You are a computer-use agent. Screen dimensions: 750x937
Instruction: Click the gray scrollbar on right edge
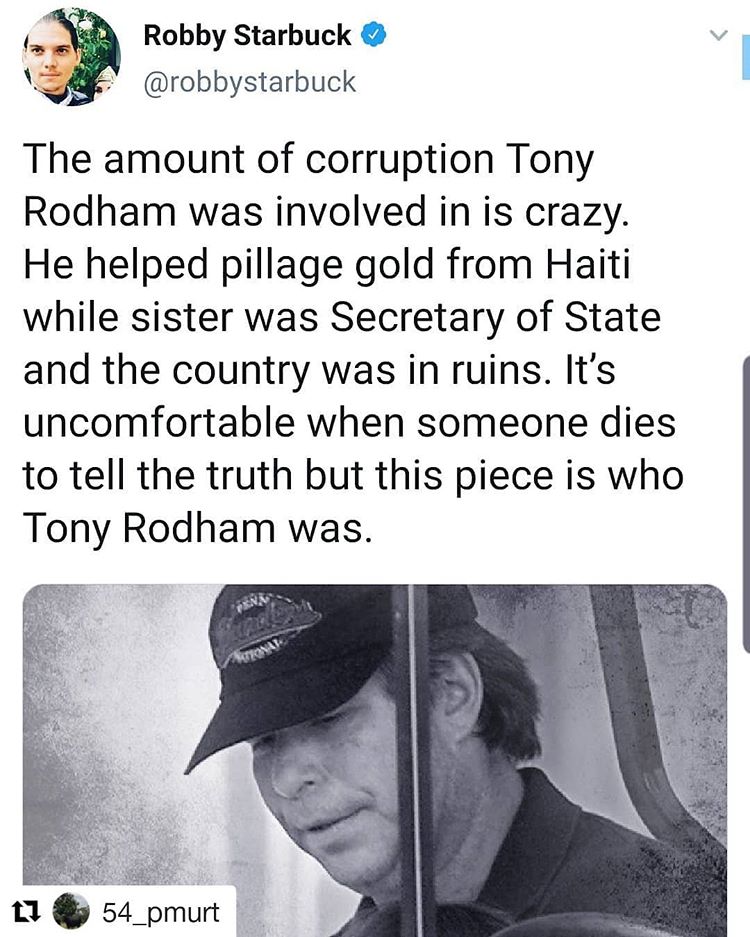[746, 504]
